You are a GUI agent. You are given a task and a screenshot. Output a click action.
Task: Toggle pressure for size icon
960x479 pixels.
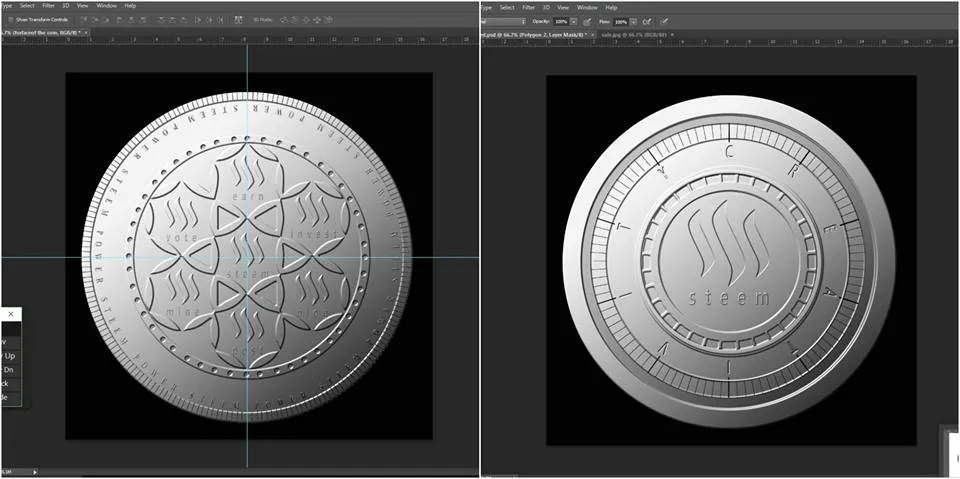tap(665, 21)
